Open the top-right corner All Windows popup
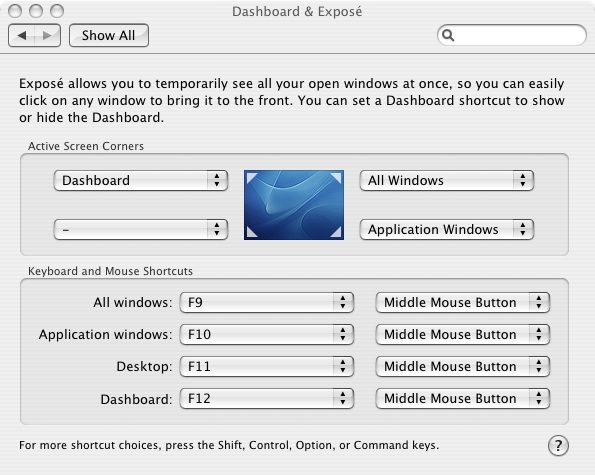595x475 pixels. [x=447, y=181]
